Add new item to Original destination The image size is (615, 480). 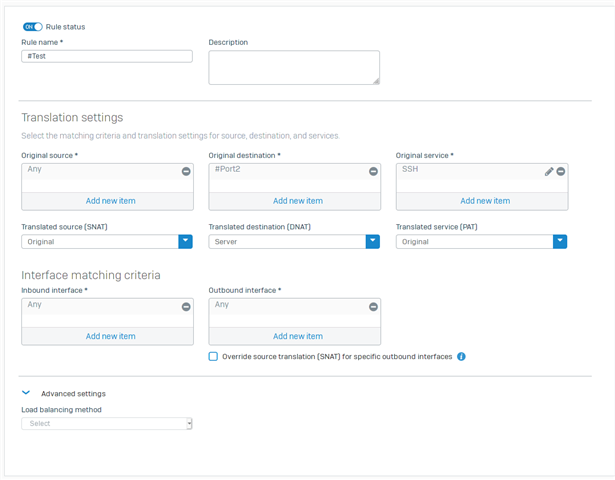(x=298, y=201)
